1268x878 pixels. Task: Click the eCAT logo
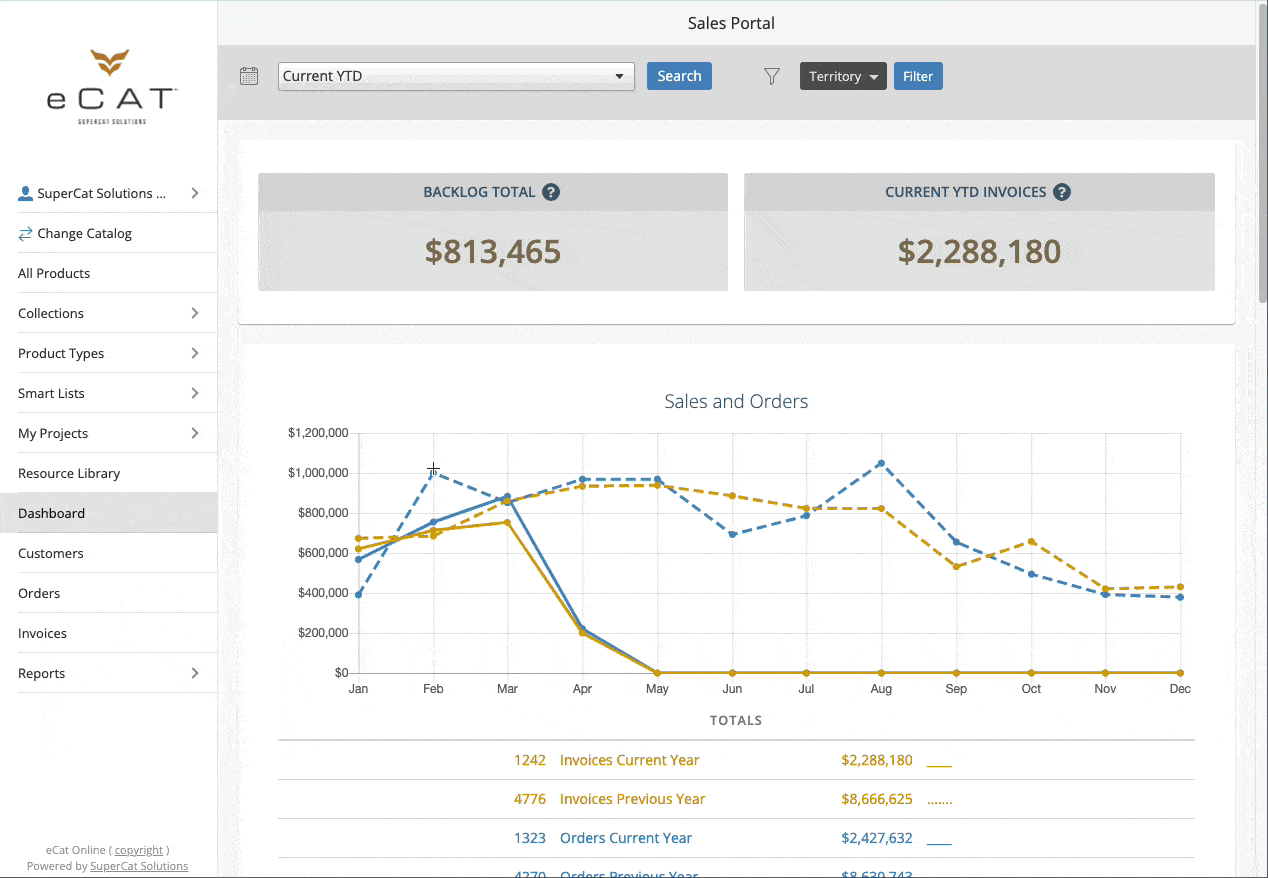coord(112,87)
